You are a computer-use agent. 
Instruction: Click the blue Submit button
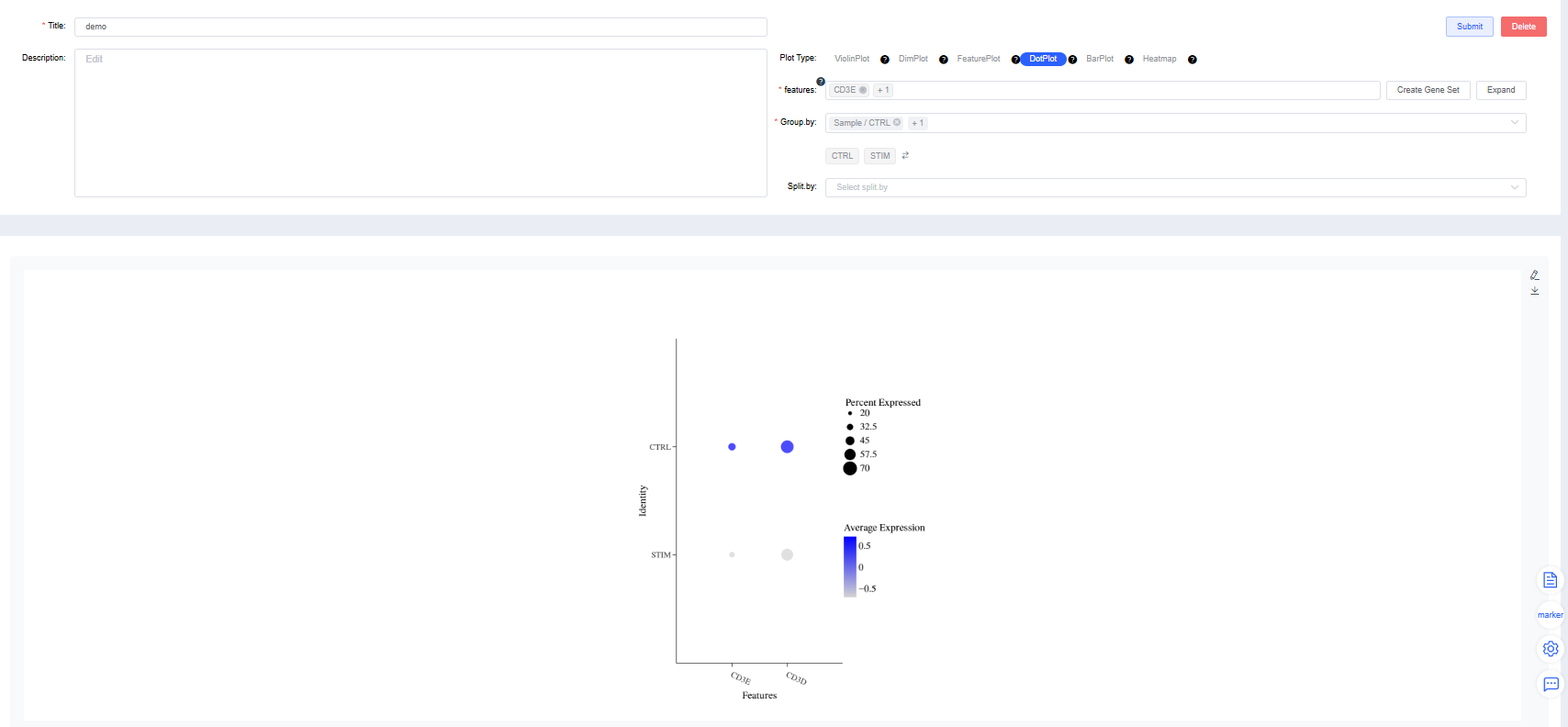click(x=1469, y=27)
